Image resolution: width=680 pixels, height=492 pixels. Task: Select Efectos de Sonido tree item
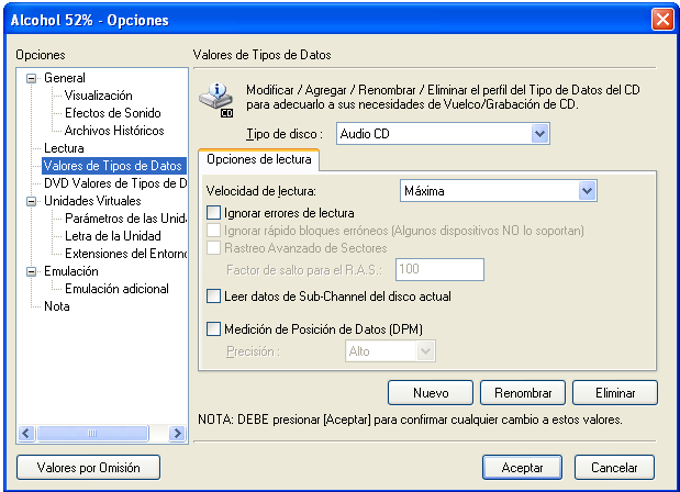pos(113,113)
